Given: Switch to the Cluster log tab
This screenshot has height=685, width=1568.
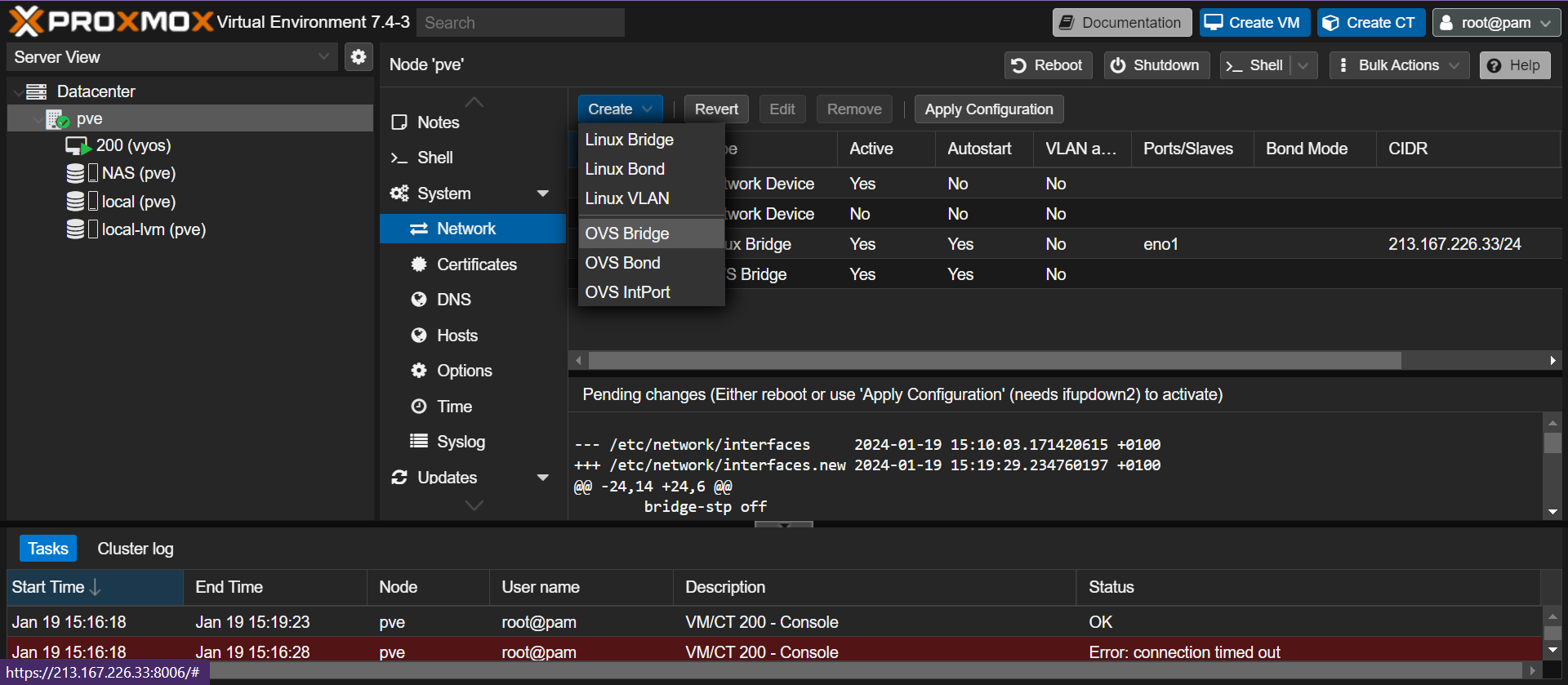Looking at the screenshot, I should point(136,549).
